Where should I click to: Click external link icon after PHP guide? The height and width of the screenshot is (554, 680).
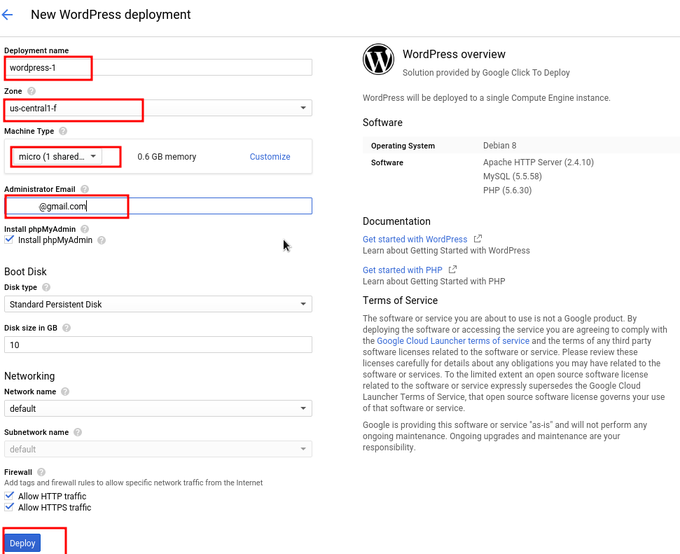point(452,269)
